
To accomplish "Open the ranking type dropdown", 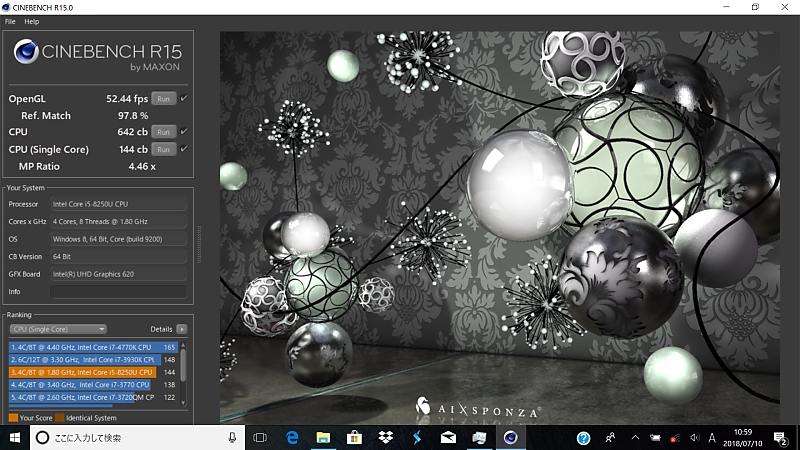I will click(x=58, y=329).
